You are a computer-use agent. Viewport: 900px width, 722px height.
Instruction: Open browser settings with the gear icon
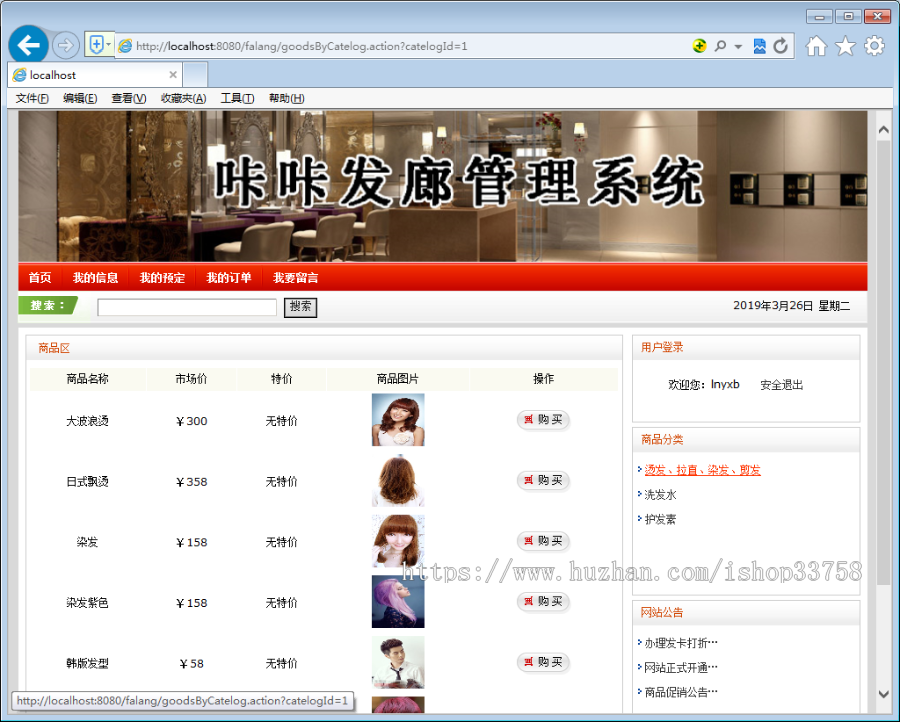point(874,45)
